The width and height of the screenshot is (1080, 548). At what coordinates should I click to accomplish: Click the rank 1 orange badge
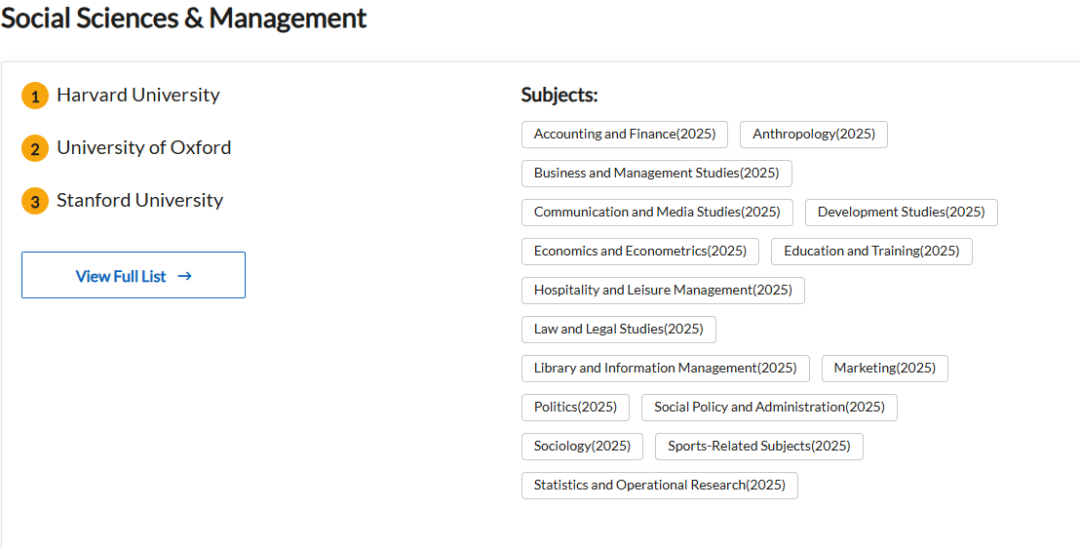pos(35,96)
